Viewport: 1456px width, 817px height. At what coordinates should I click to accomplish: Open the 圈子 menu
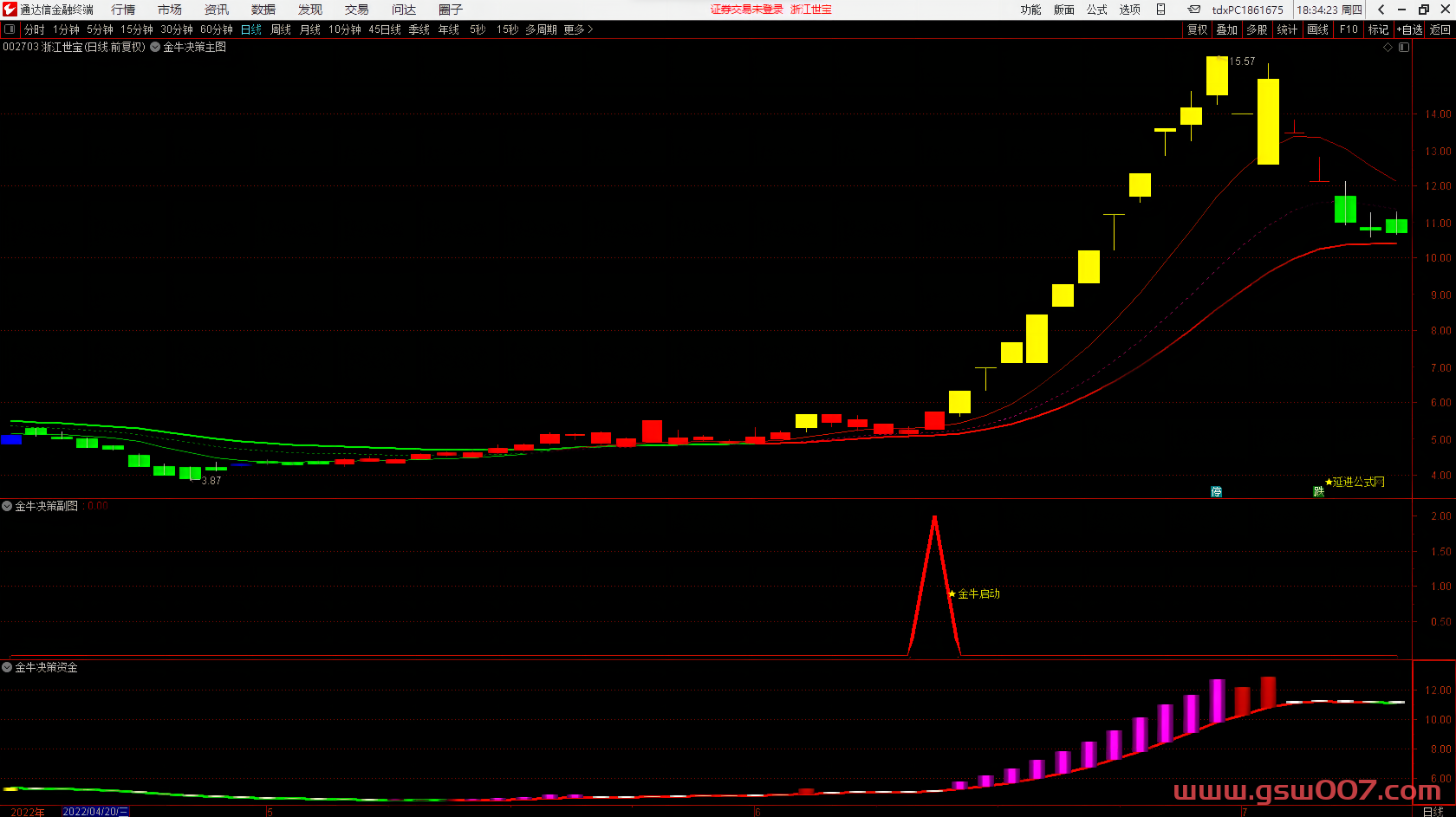coord(451,10)
